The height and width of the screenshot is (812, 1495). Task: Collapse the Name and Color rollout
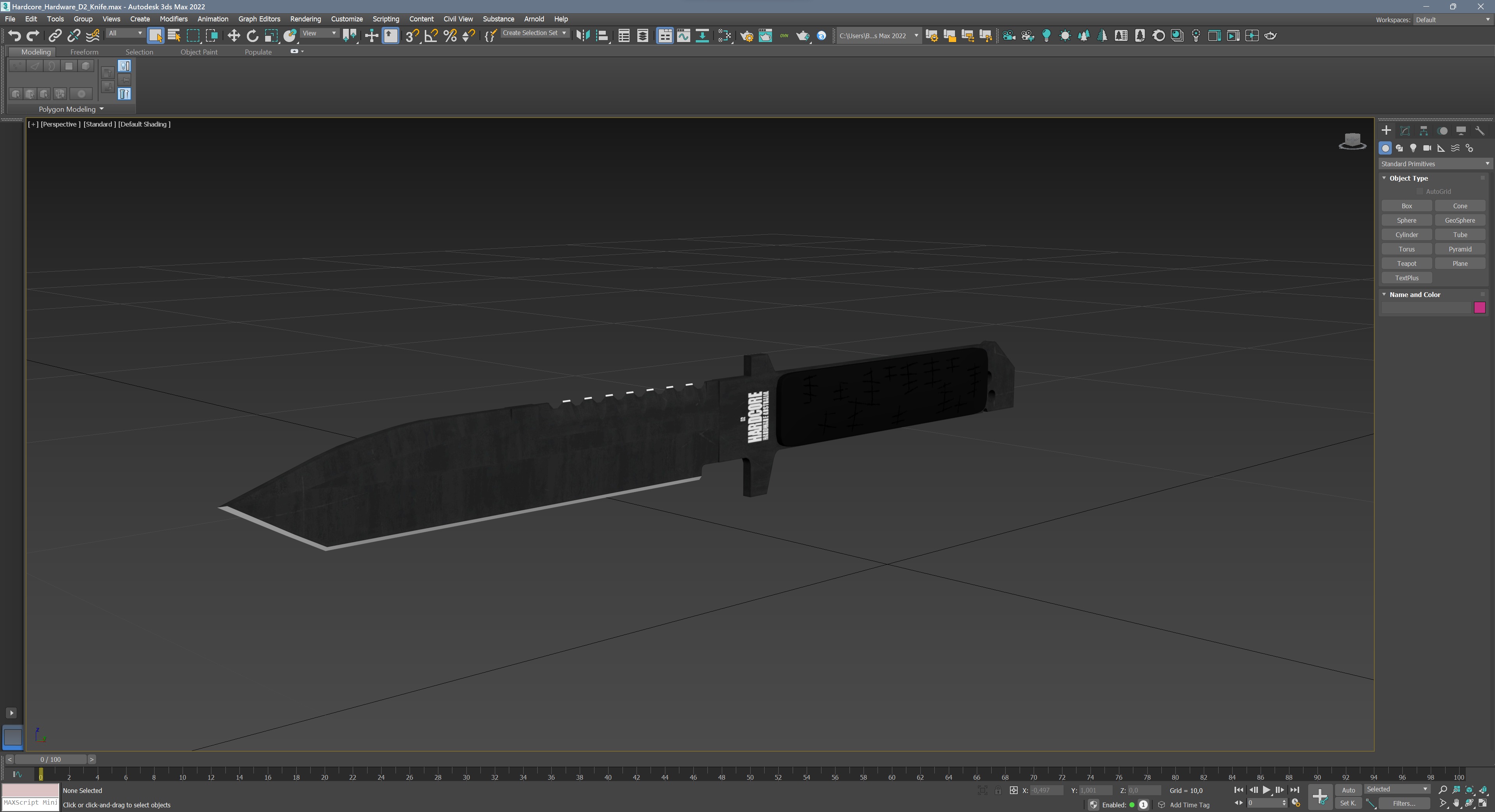tap(1384, 294)
